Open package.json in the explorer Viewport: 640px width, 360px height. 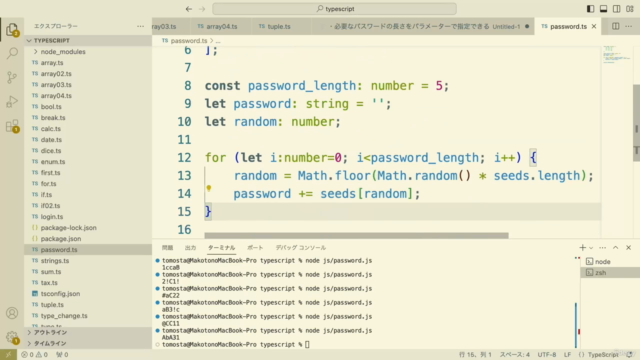[88, 239]
